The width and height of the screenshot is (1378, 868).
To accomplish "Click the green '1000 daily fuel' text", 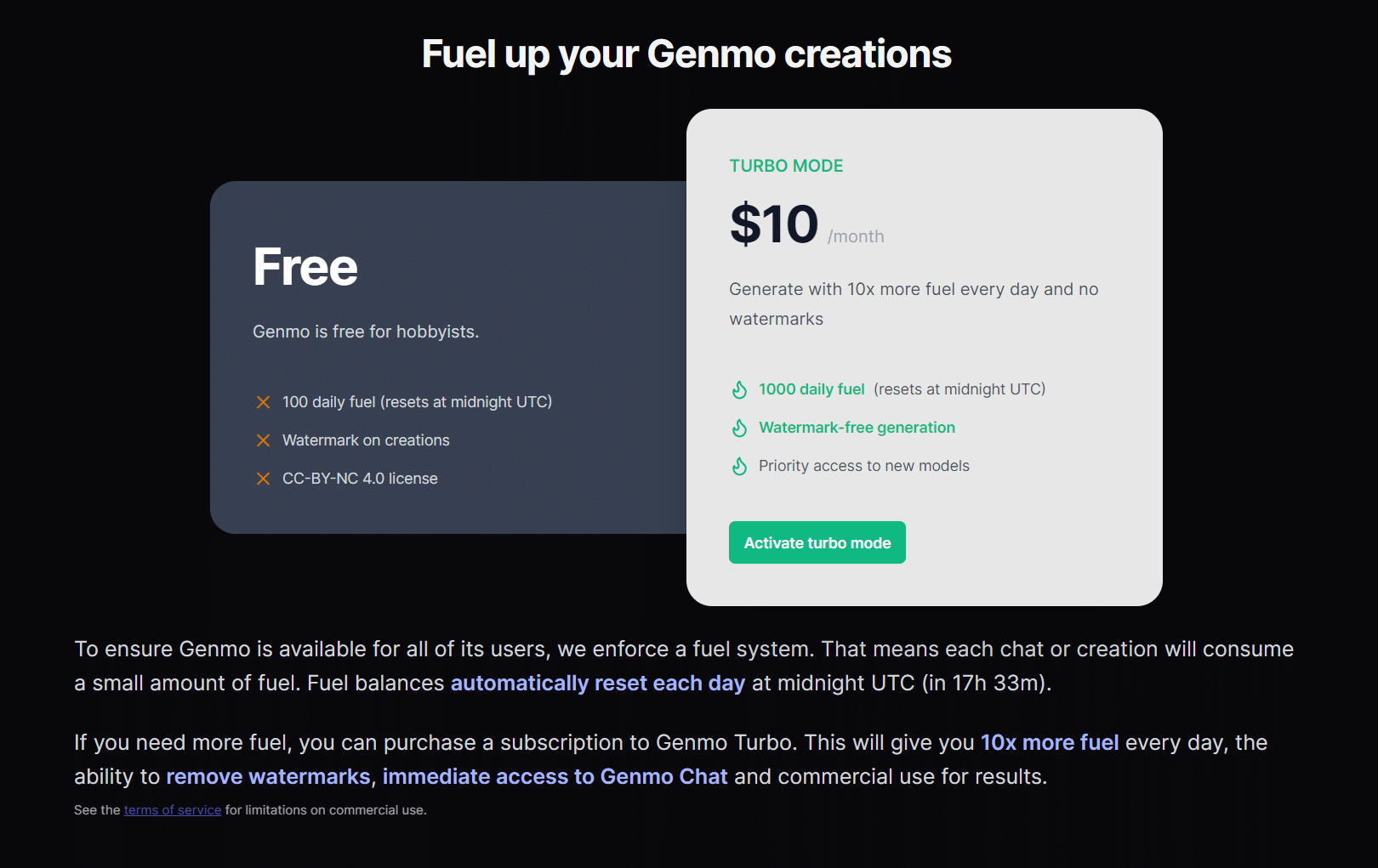I will [811, 389].
